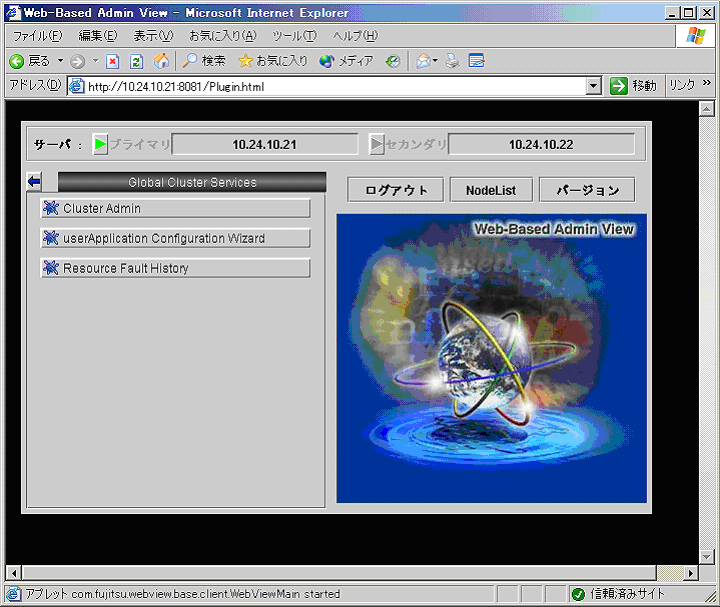Viewport: 720px width, 607px height.
Task: Open the ヘルプ(H) menu
Action: 355,35
